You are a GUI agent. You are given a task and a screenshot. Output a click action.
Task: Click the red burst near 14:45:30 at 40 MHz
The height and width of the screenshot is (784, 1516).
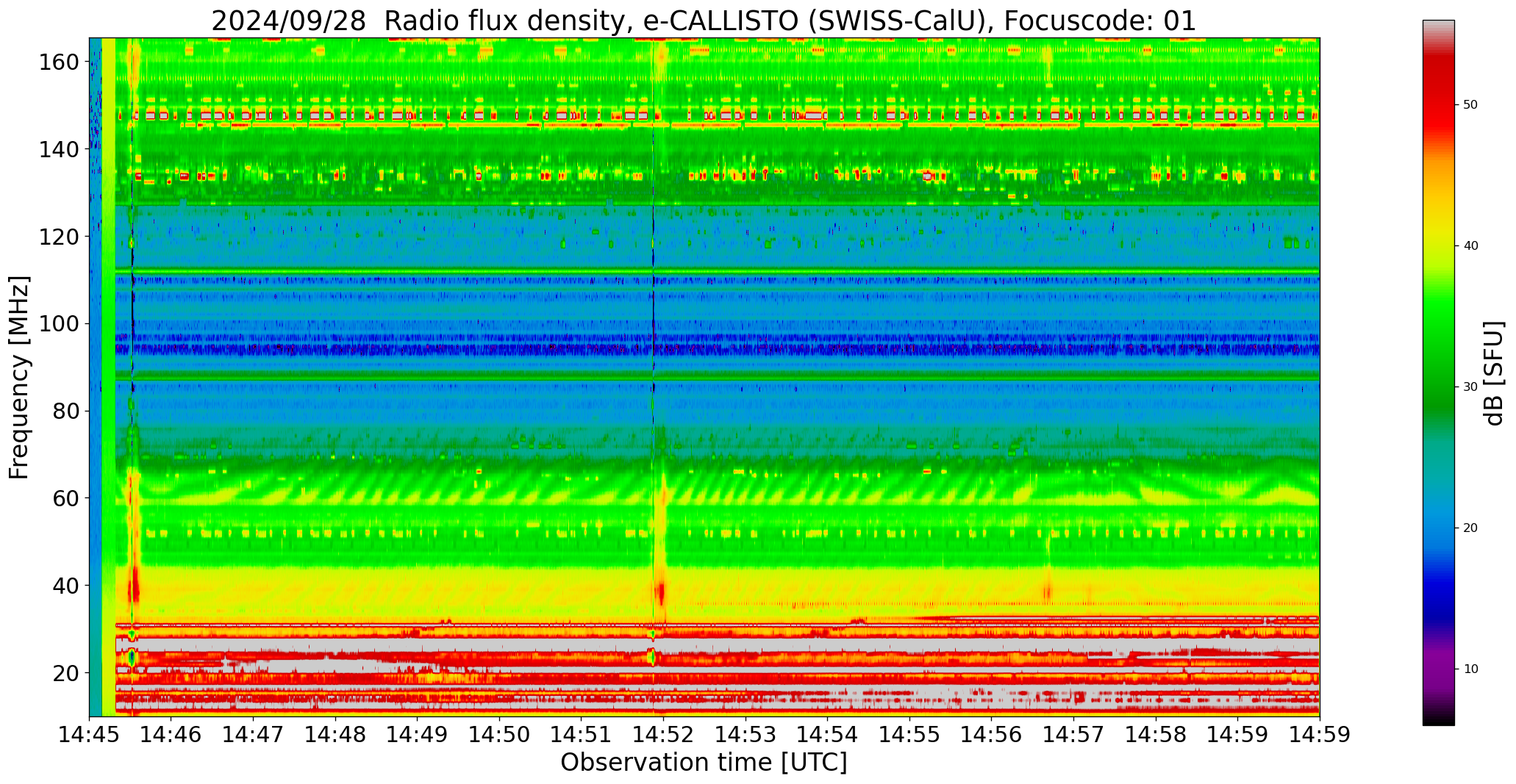134,588
